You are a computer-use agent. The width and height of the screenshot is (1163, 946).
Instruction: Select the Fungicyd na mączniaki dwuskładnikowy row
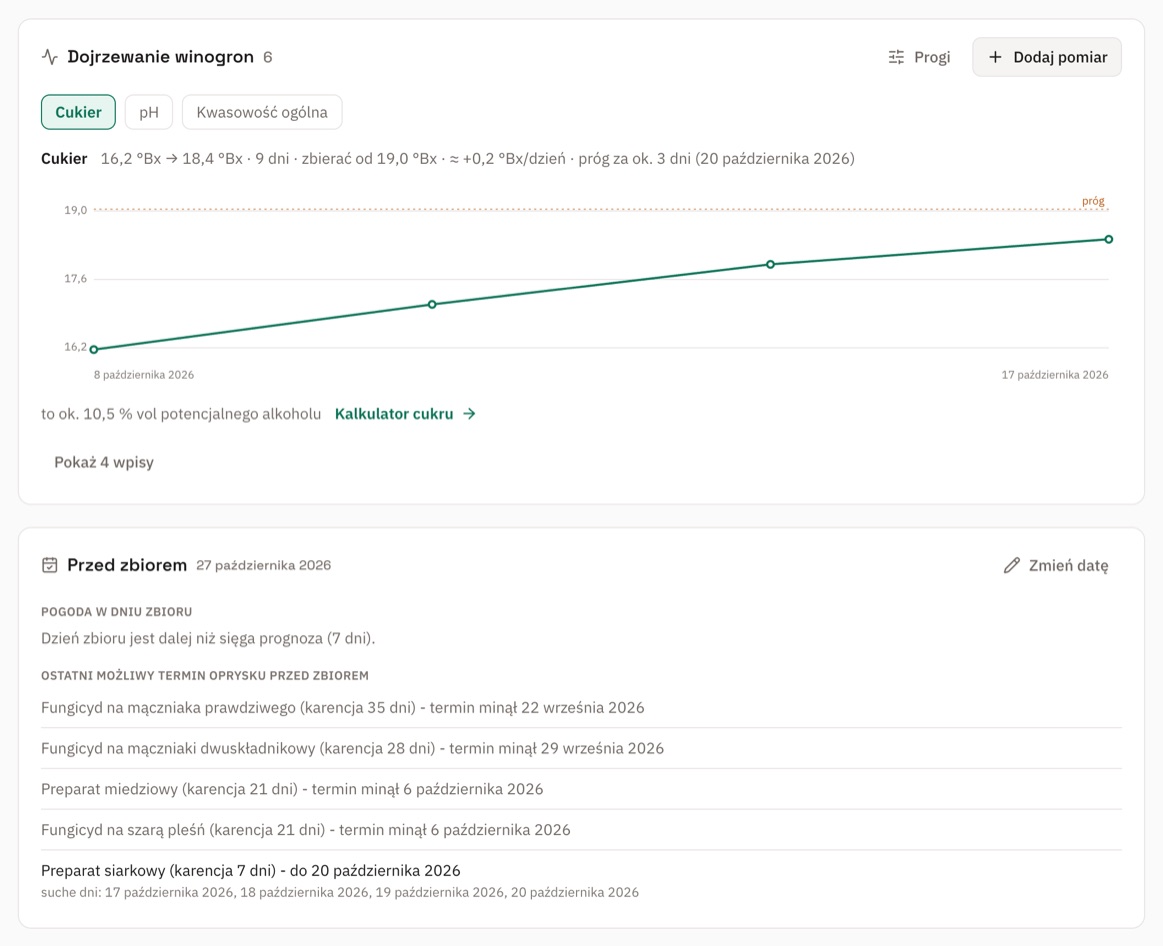coord(582,749)
